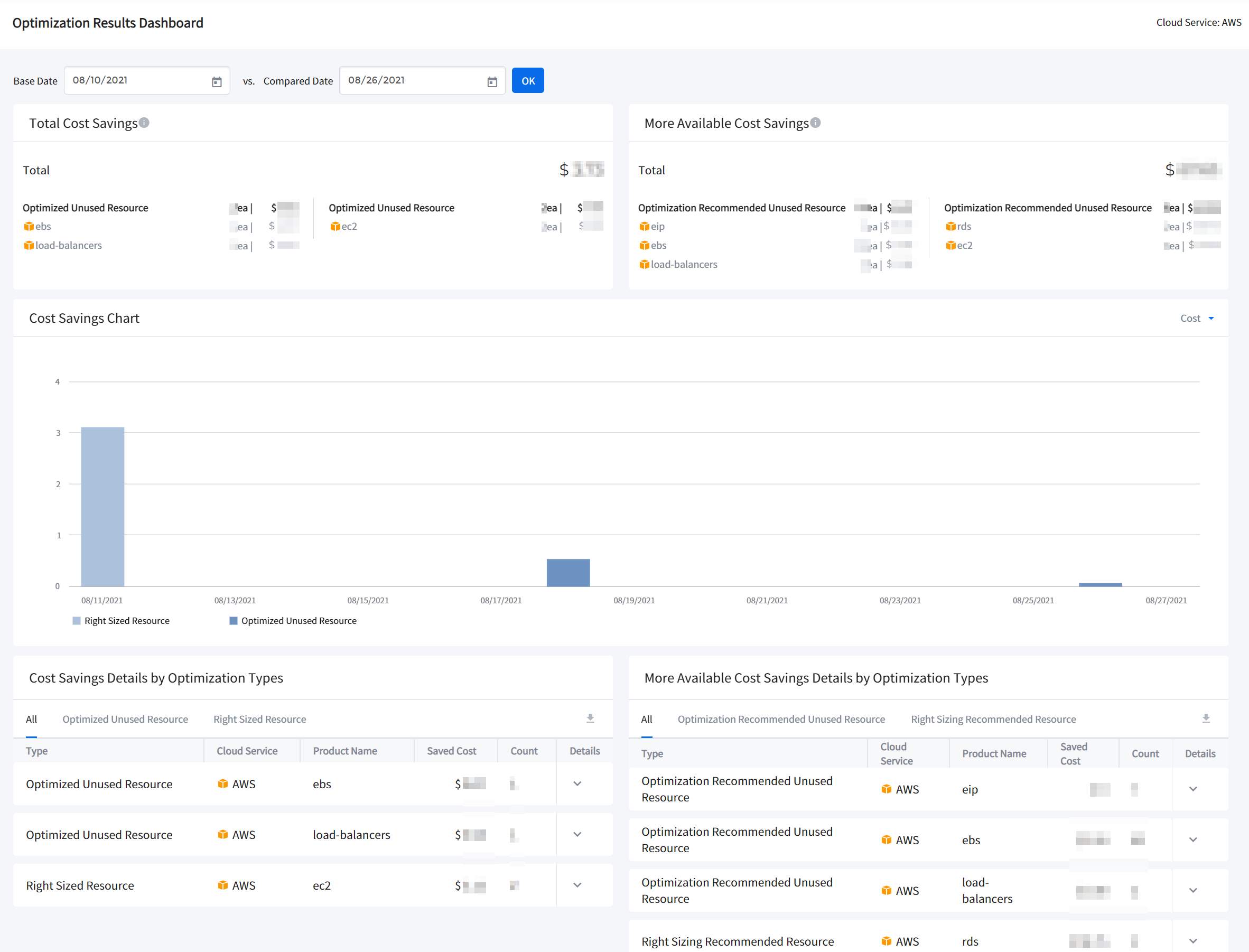Expand details for ebs saved cost row

click(577, 783)
